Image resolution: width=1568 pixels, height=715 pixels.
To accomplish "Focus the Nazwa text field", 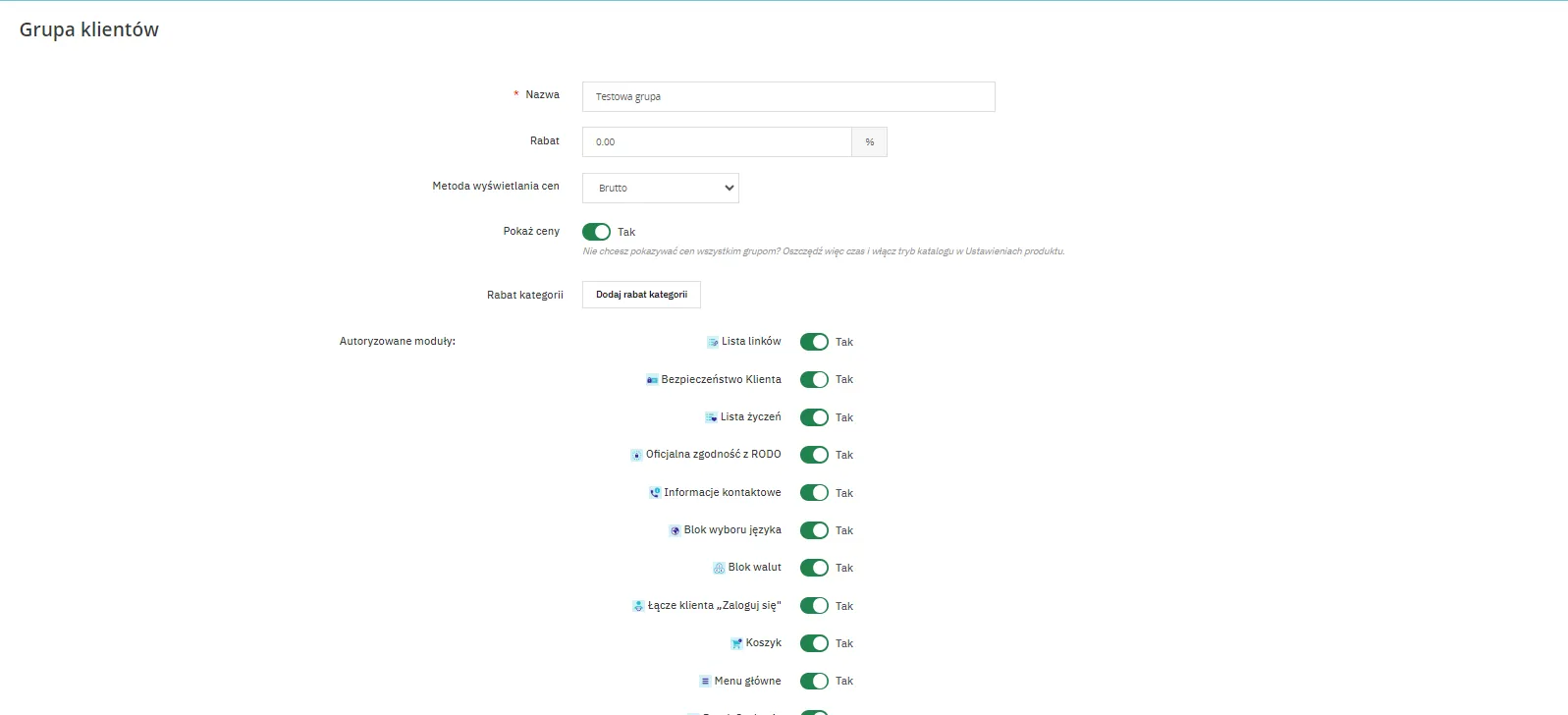I will 787,96.
